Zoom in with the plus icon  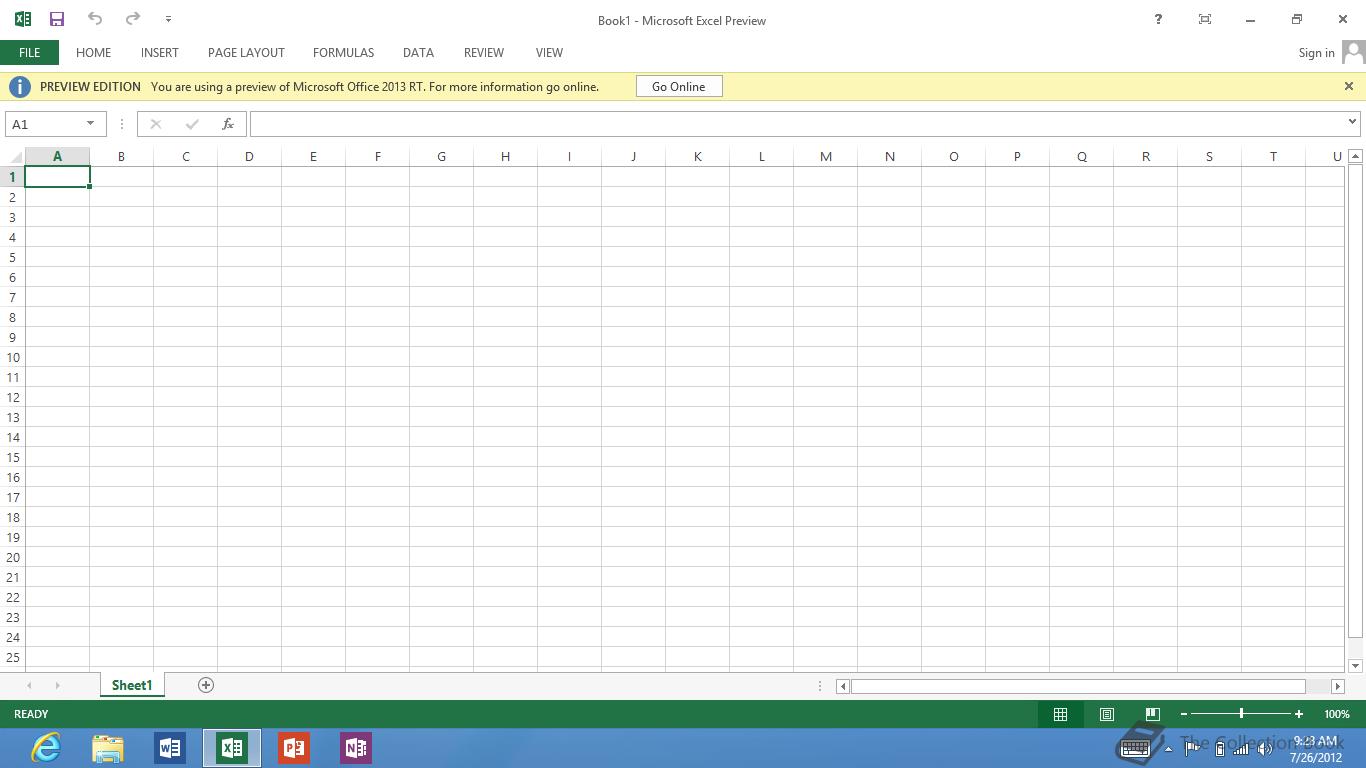(1299, 714)
